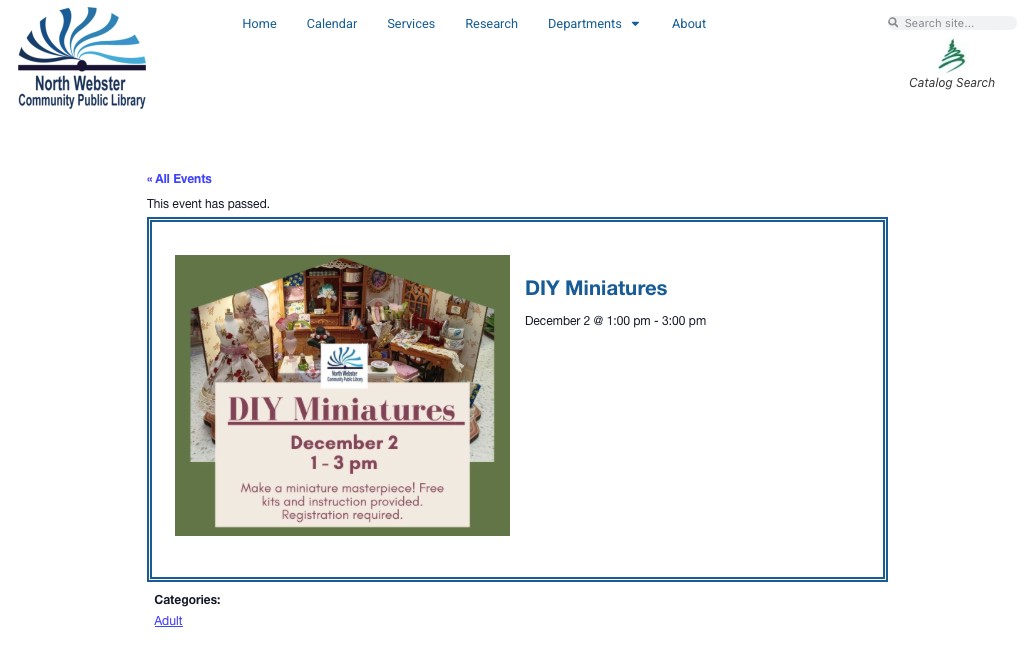This screenshot has height=652, width=1022.
Task: Focus the Search site input field
Action: tap(956, 23)
